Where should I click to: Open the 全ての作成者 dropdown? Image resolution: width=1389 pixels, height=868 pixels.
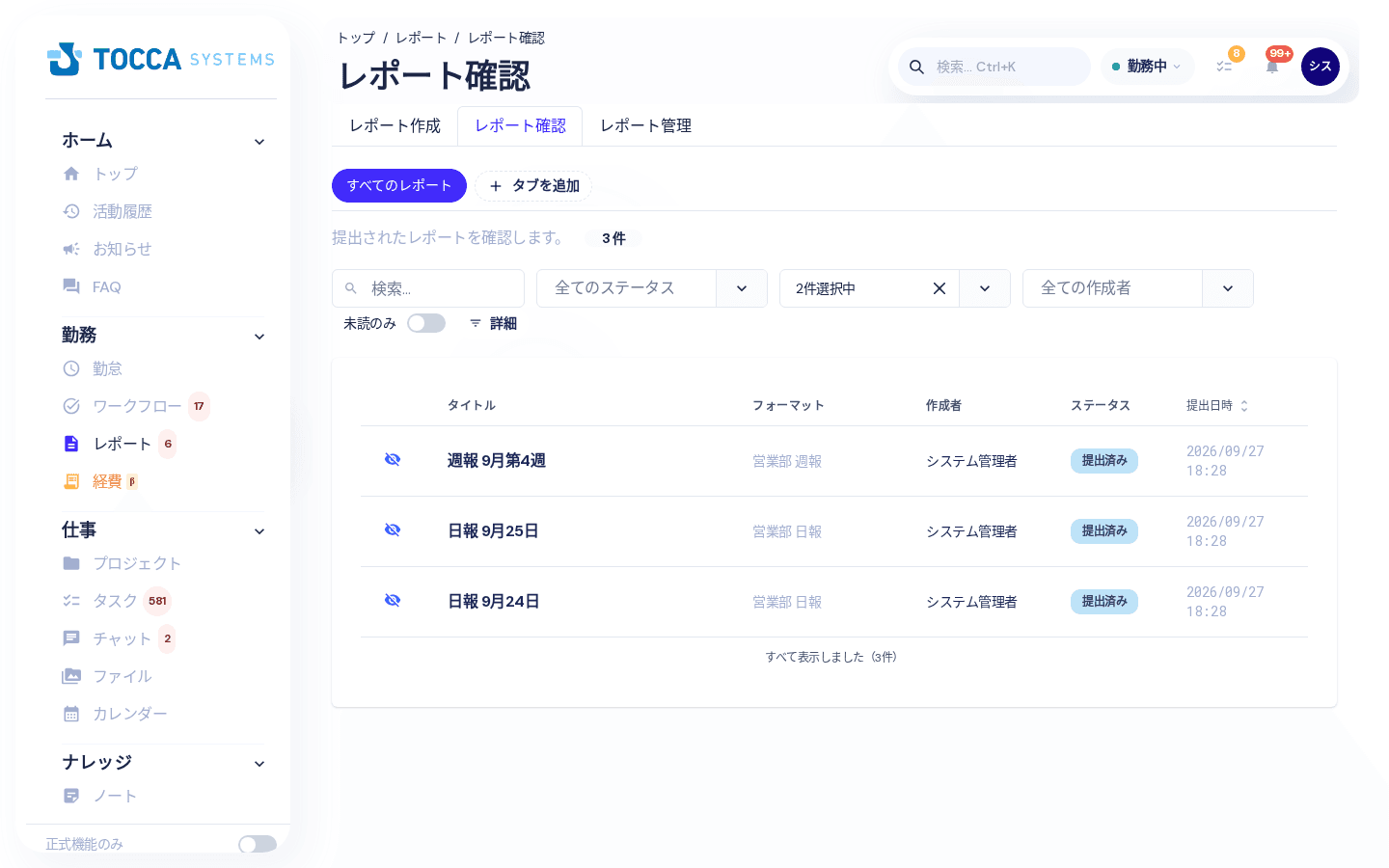tap(1138, 288)
